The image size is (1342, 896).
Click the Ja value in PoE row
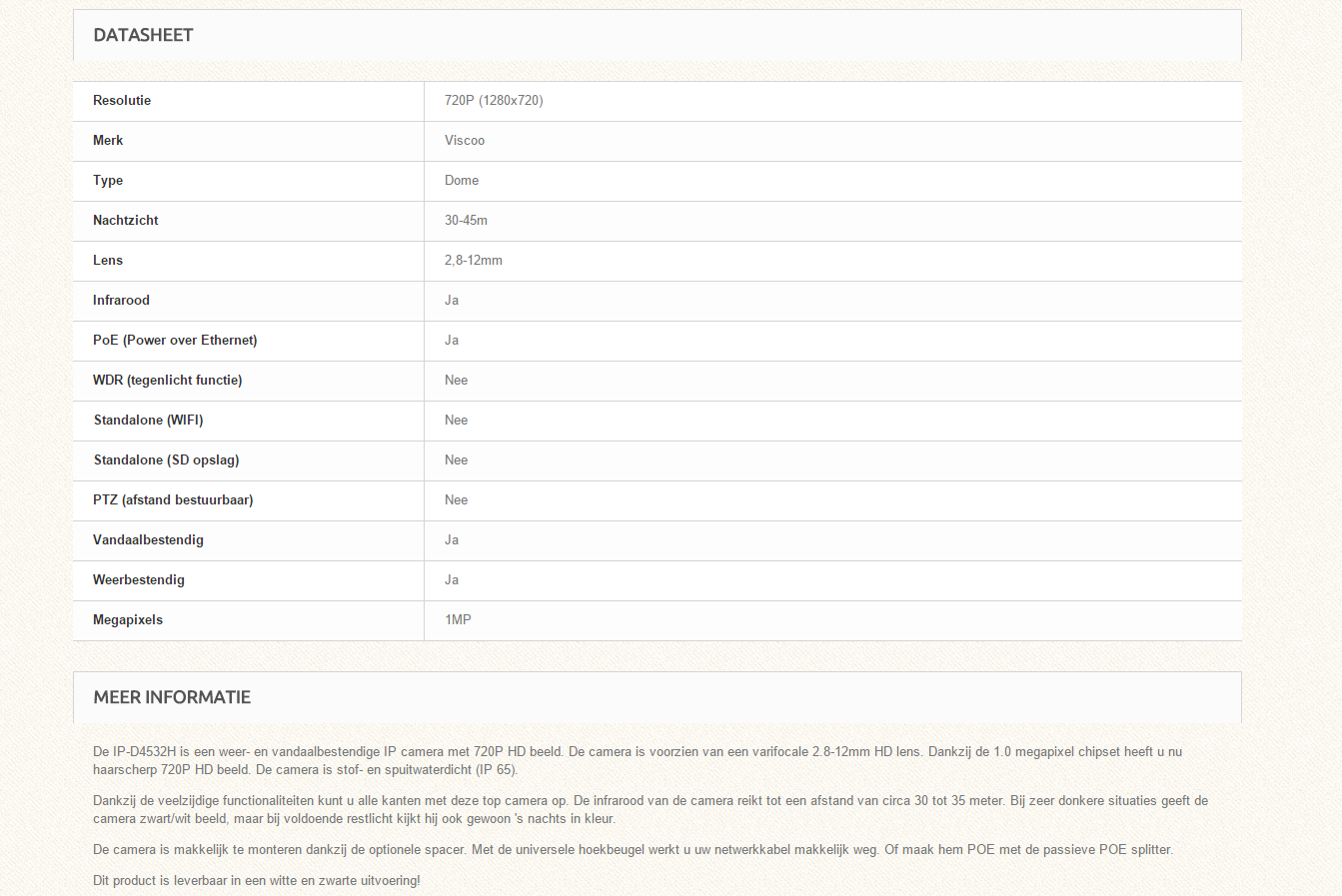click(452, 340)
